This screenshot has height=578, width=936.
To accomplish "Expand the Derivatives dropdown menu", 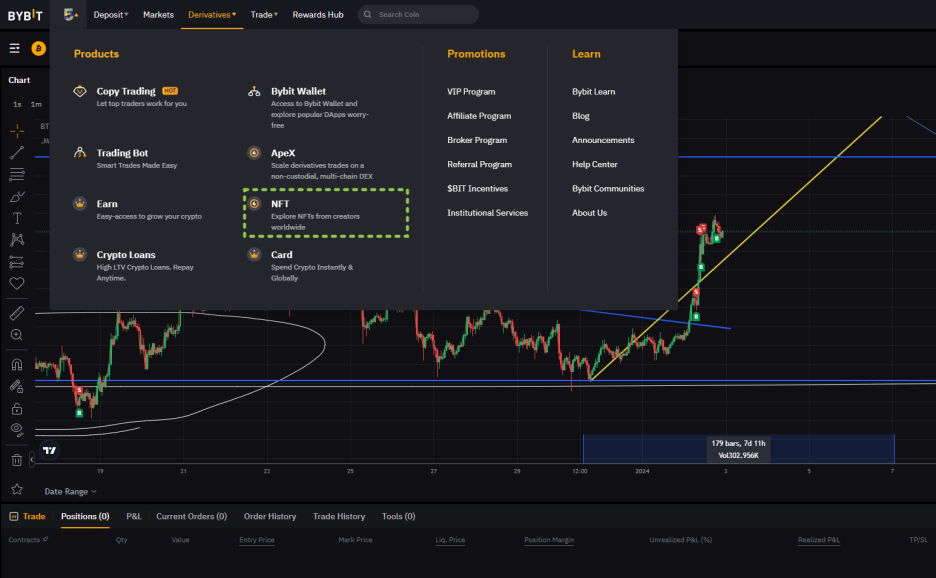I will click(x=212, y=14).
